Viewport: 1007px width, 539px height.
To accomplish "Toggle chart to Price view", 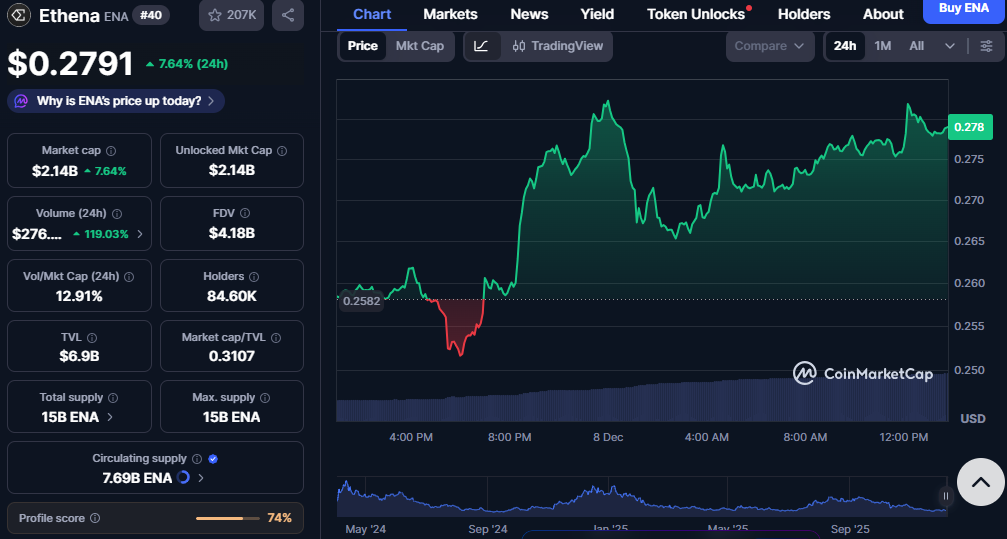I will pos(363,46).
